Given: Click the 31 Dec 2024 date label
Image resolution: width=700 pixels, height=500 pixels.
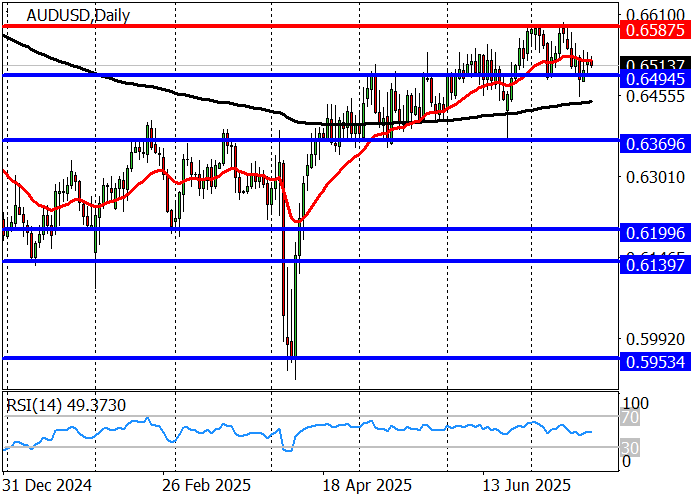Looking at the screenshot, I should (50, 485).
